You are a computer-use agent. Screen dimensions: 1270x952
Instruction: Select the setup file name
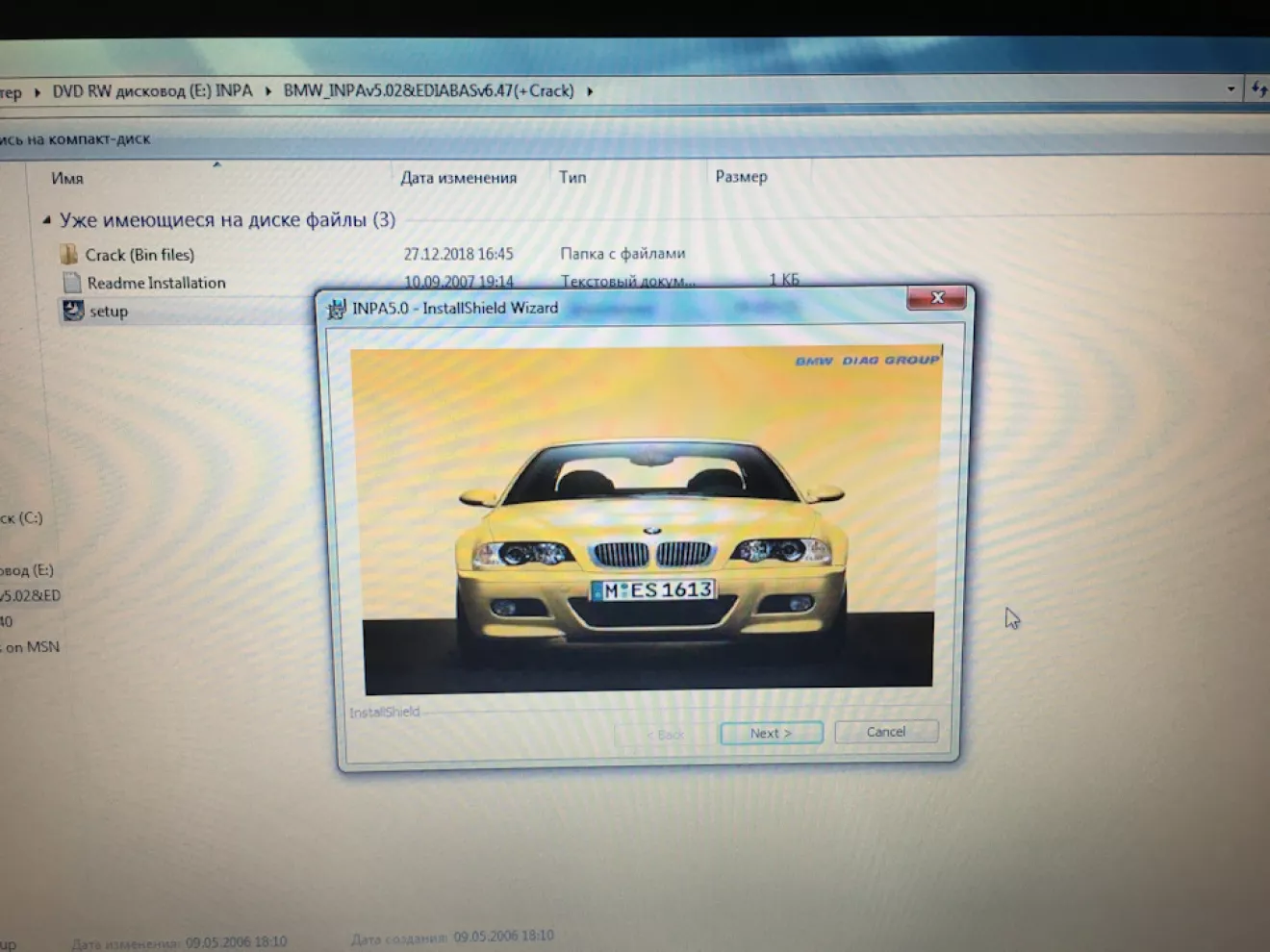[x=109, y=312]
